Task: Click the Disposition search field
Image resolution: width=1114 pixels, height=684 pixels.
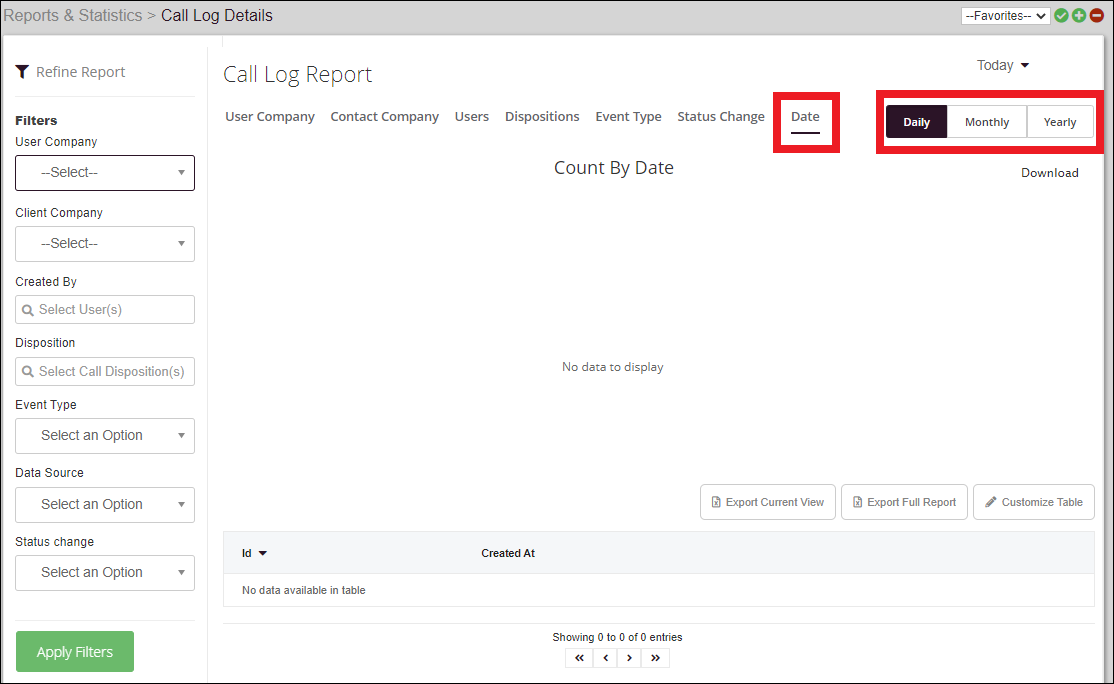Action: pos(105,371)
